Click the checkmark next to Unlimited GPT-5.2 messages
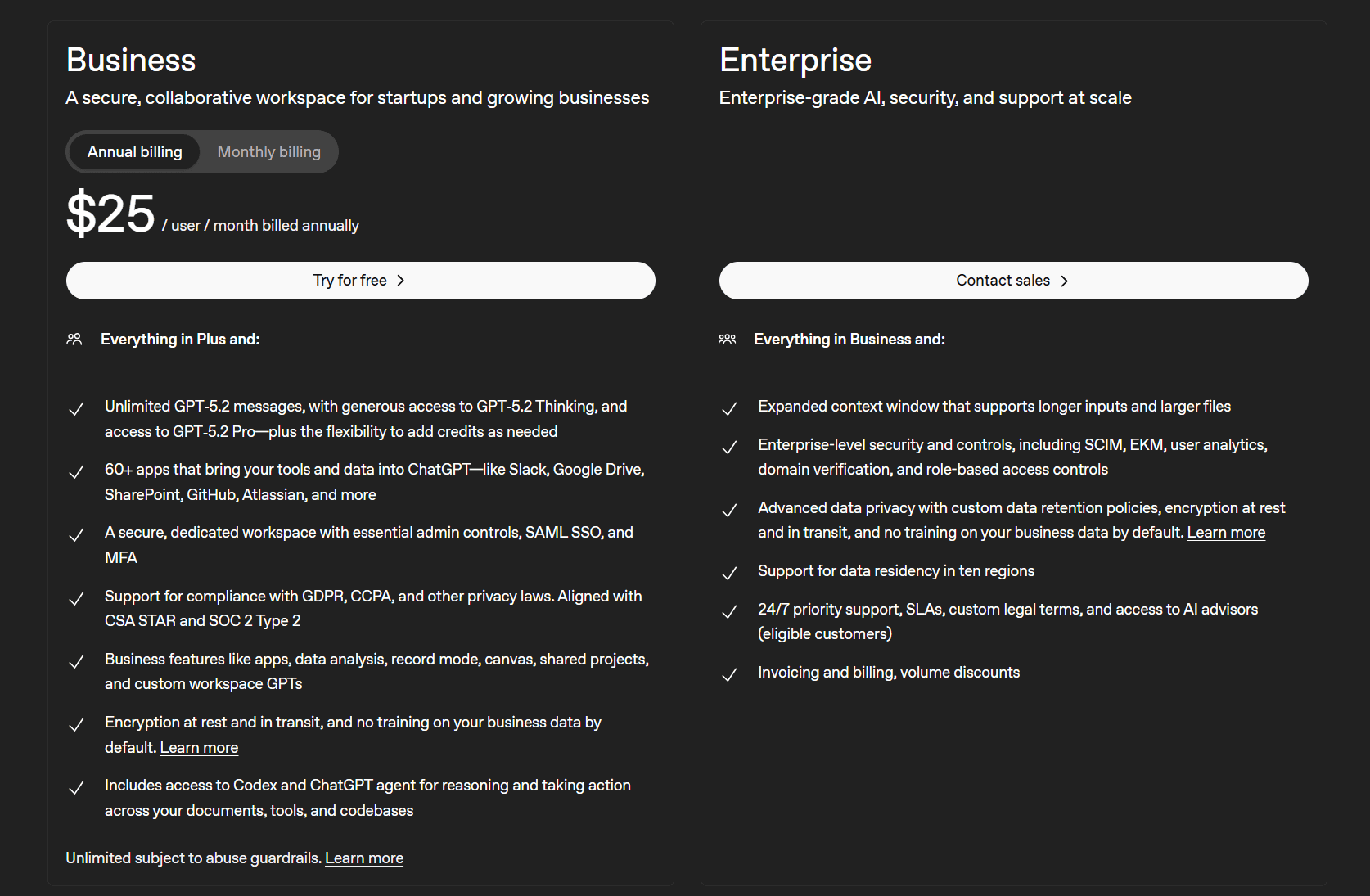This screenshot has width=1370, height=896. point(76,409)
